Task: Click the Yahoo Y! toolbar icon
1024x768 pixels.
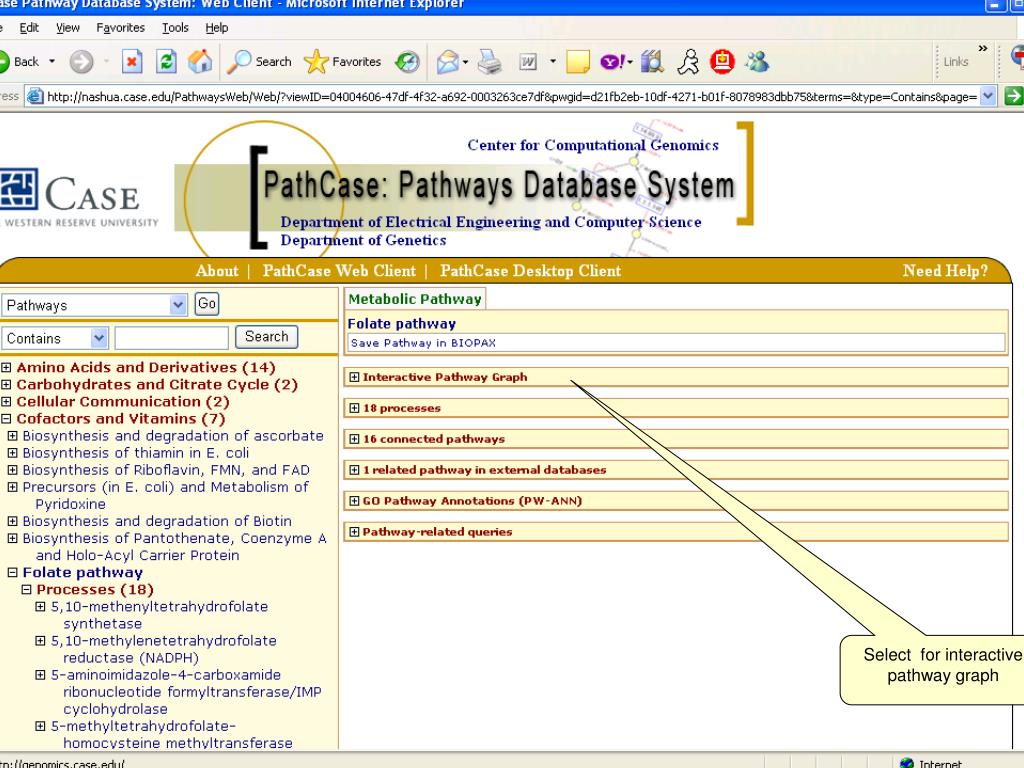Action: click(x=613, y=62)
